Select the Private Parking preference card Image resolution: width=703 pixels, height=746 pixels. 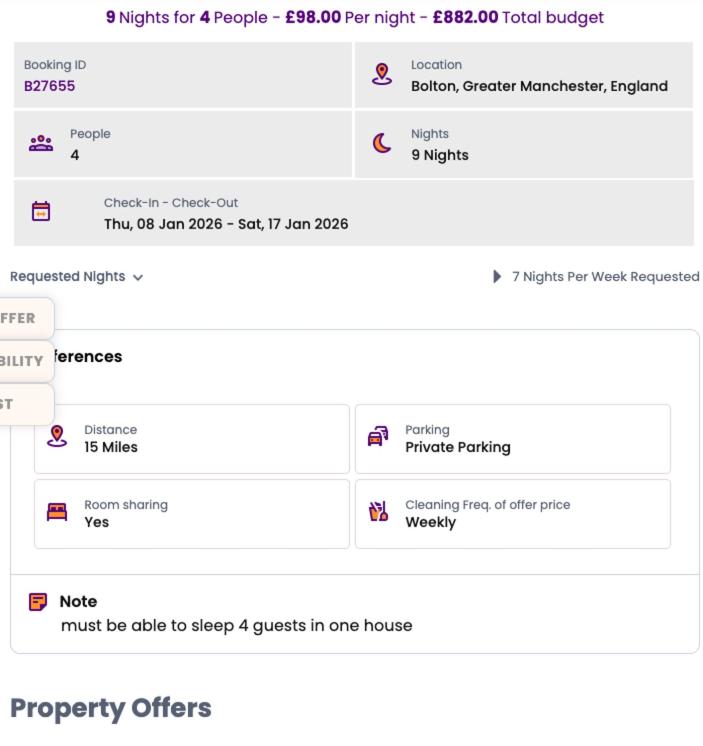(512, 439)
